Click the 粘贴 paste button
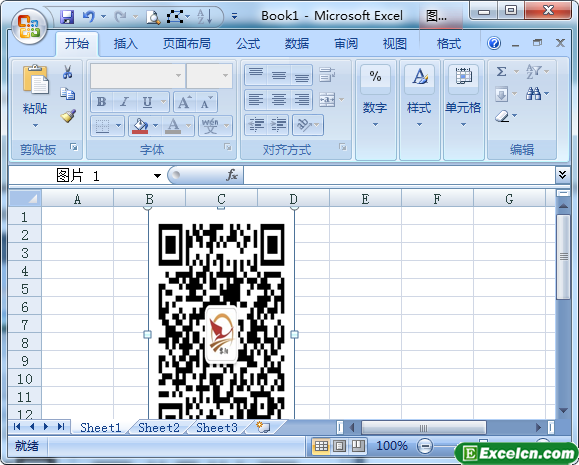The width and height of the screenshot is (579, 465). [x=35, y=97]
